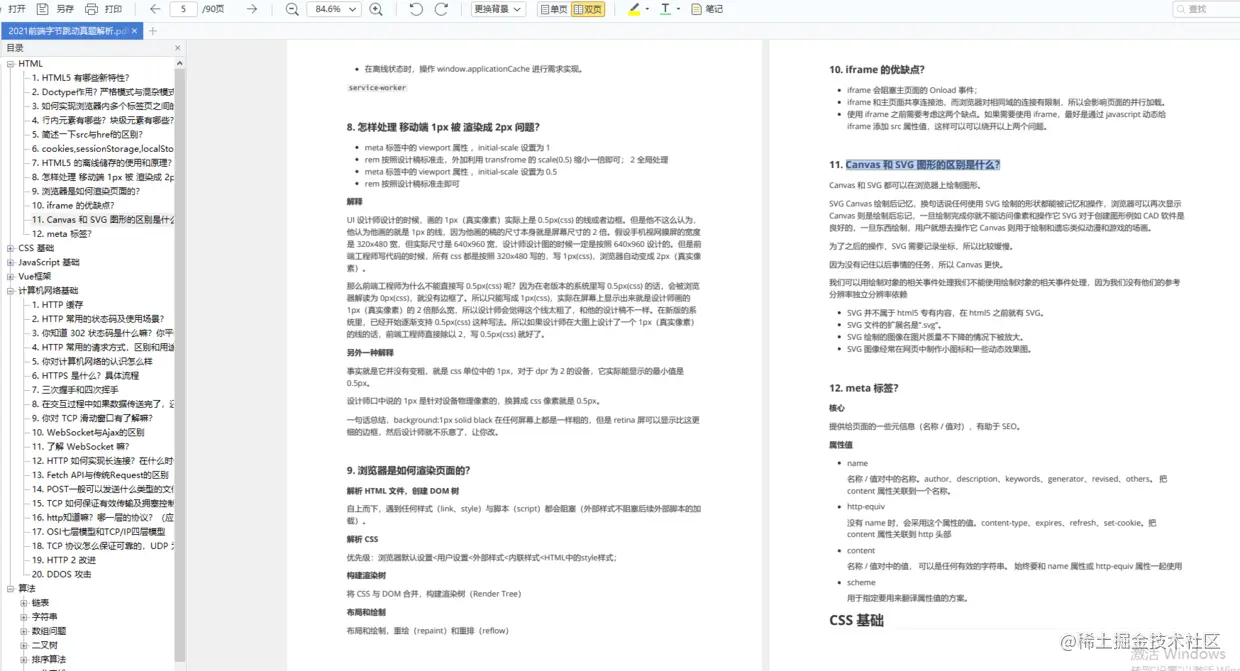Expand the CSS 基础 outline node
Image resolution: width=1240 pixels, height=671 pixels.
(10, 248)
